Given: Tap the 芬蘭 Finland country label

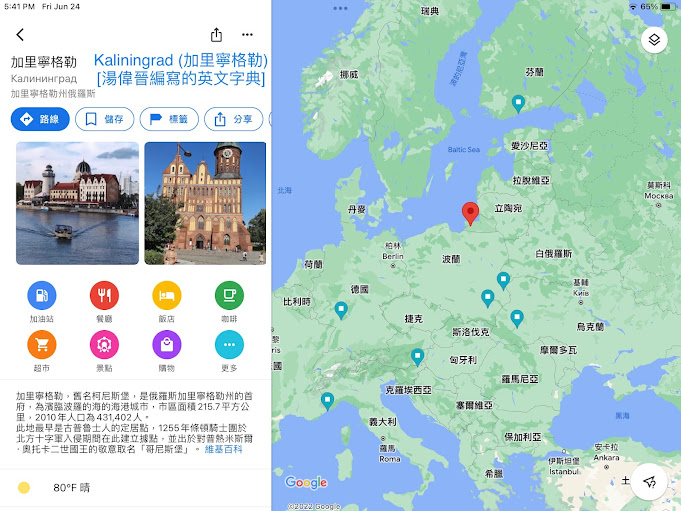Looking at the screenshot, I should (534, 72).
